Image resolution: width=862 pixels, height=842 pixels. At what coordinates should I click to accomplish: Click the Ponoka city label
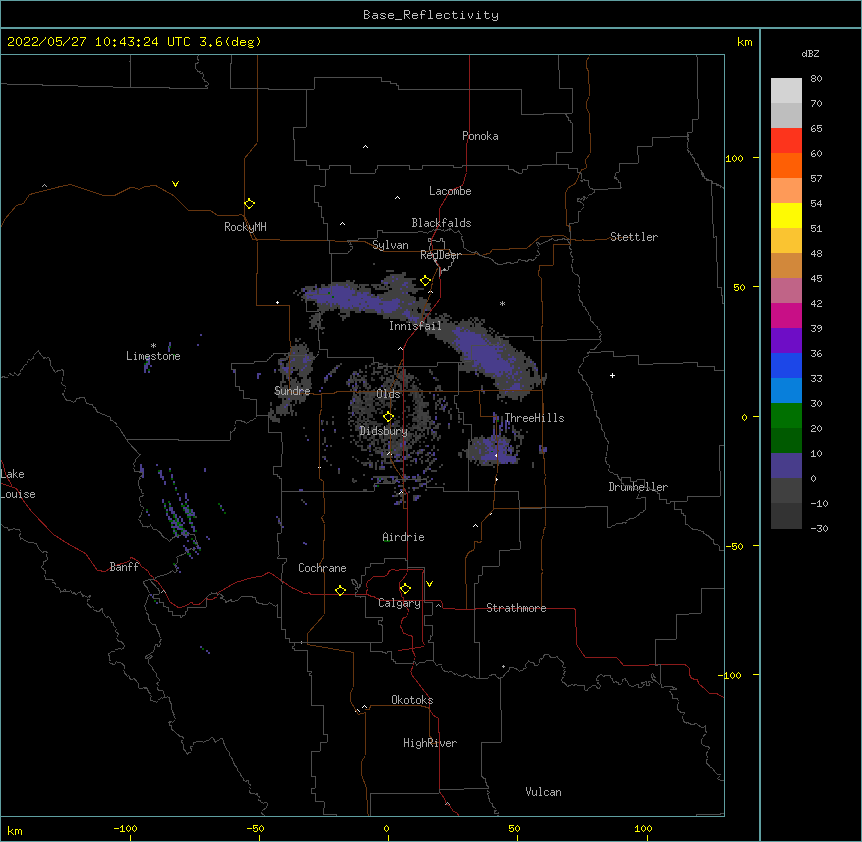point(480,136)
